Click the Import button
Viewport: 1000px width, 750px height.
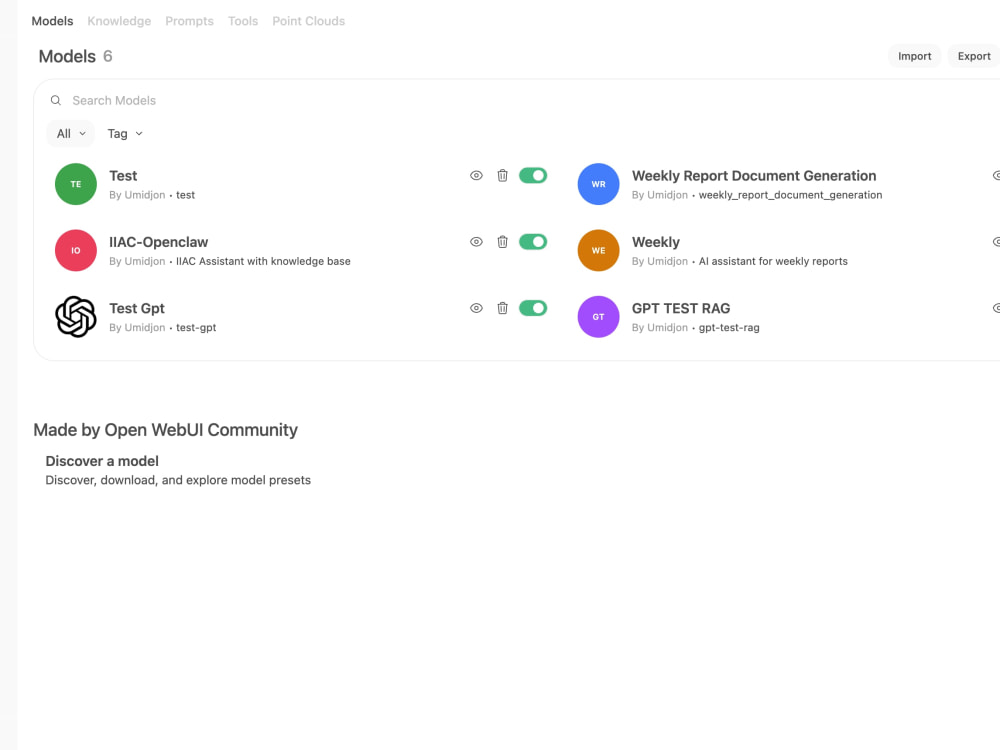915,56
